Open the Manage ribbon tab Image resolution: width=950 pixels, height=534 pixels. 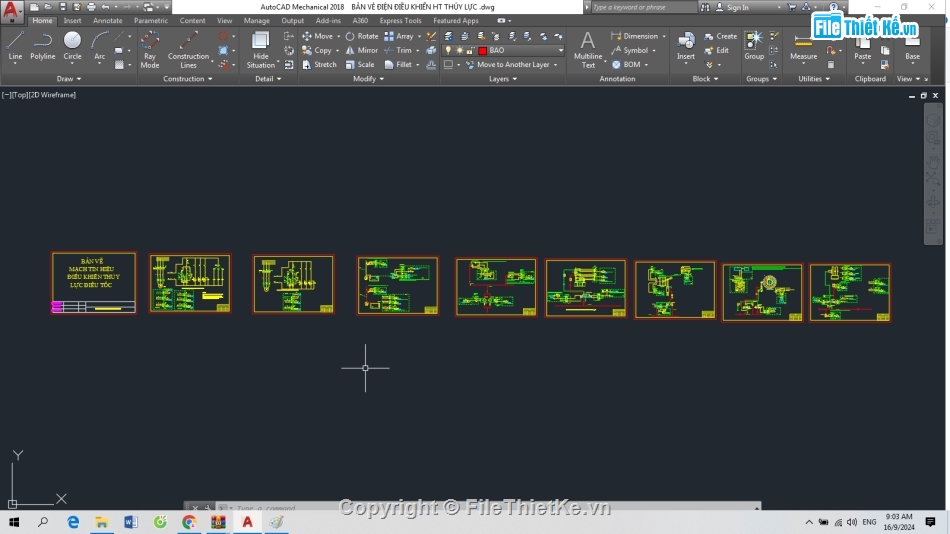pyautogui.click(x=256, y=21)
